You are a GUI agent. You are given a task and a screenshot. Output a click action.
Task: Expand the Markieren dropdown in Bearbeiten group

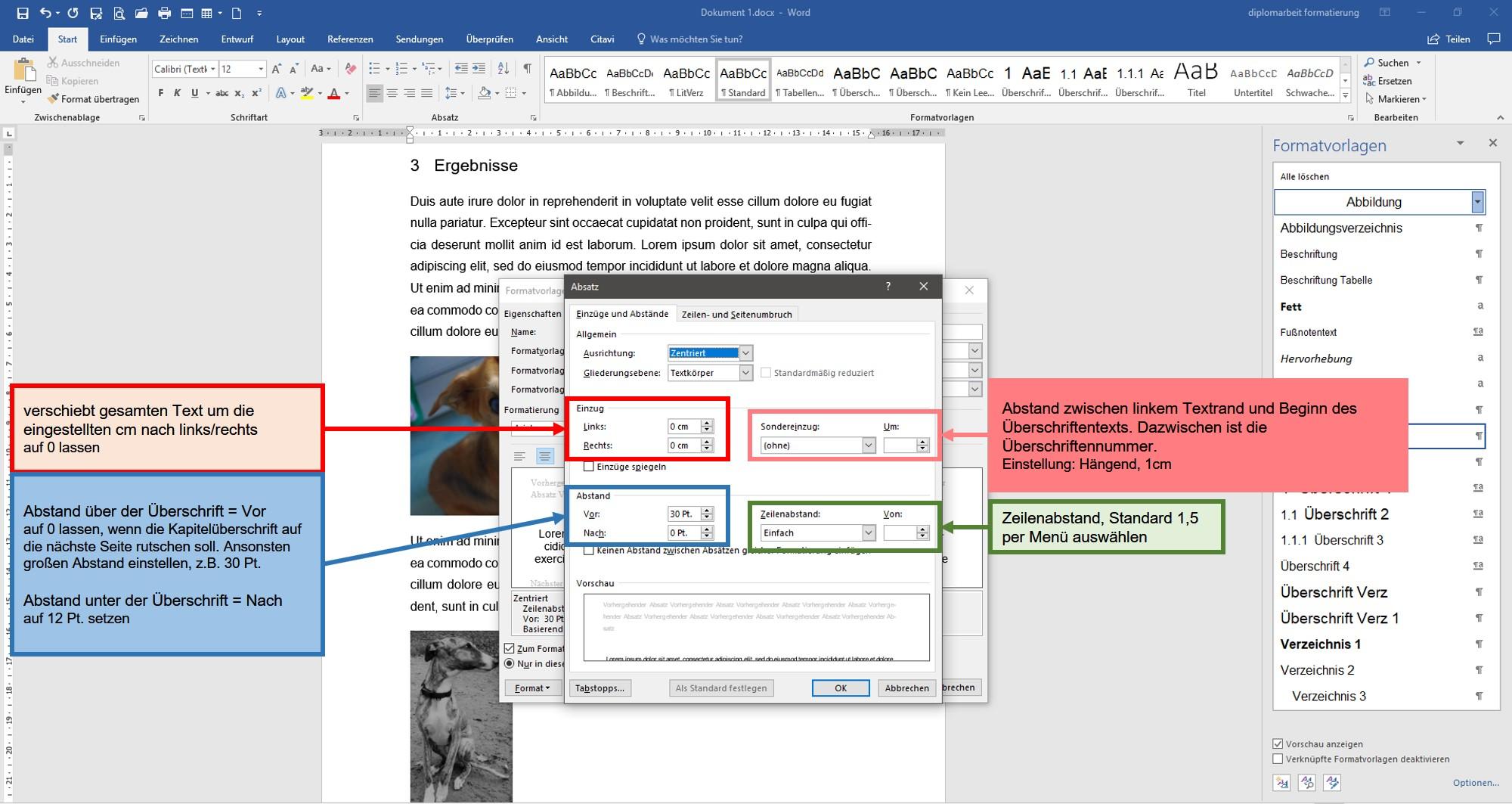point(1424,99)
